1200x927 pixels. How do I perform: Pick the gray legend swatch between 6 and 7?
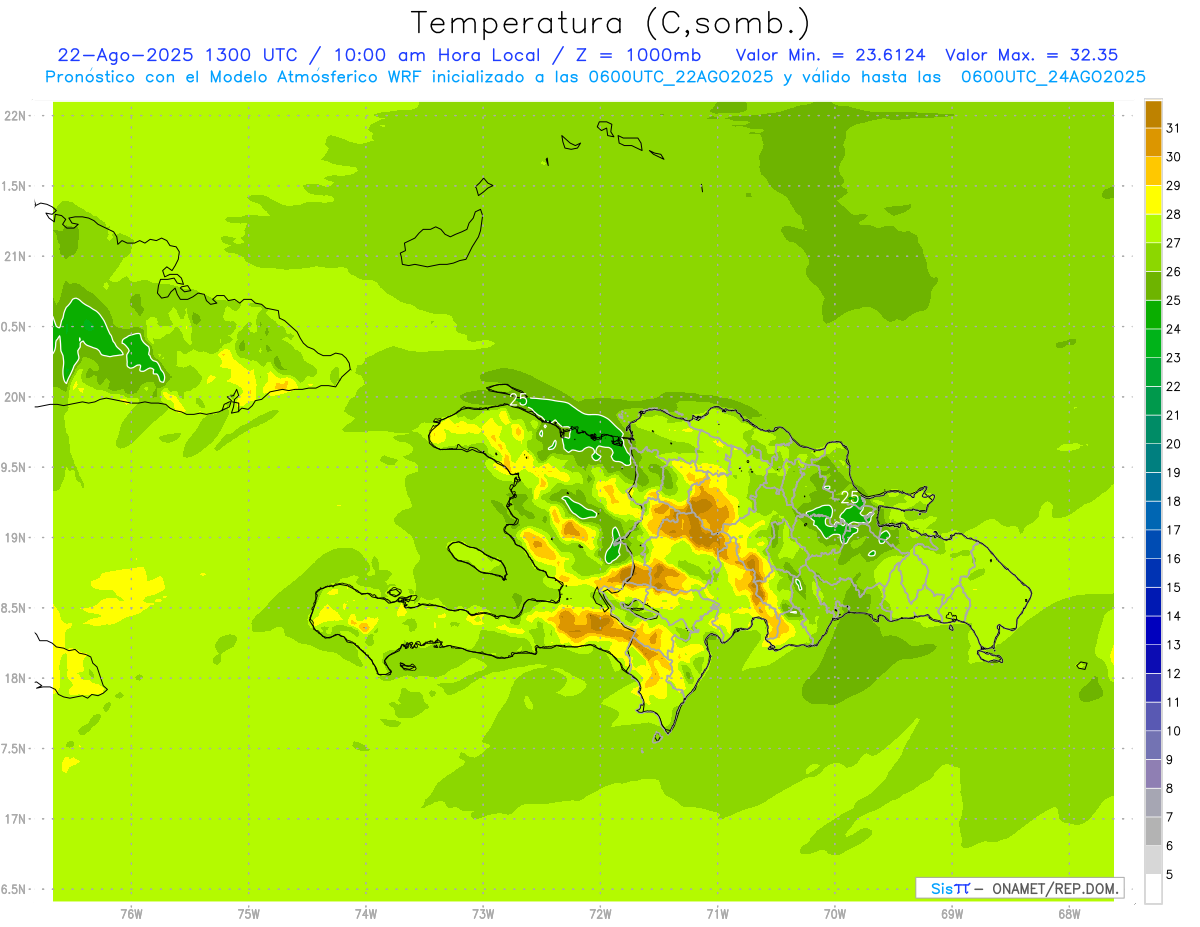click(x=1153, y=831)
